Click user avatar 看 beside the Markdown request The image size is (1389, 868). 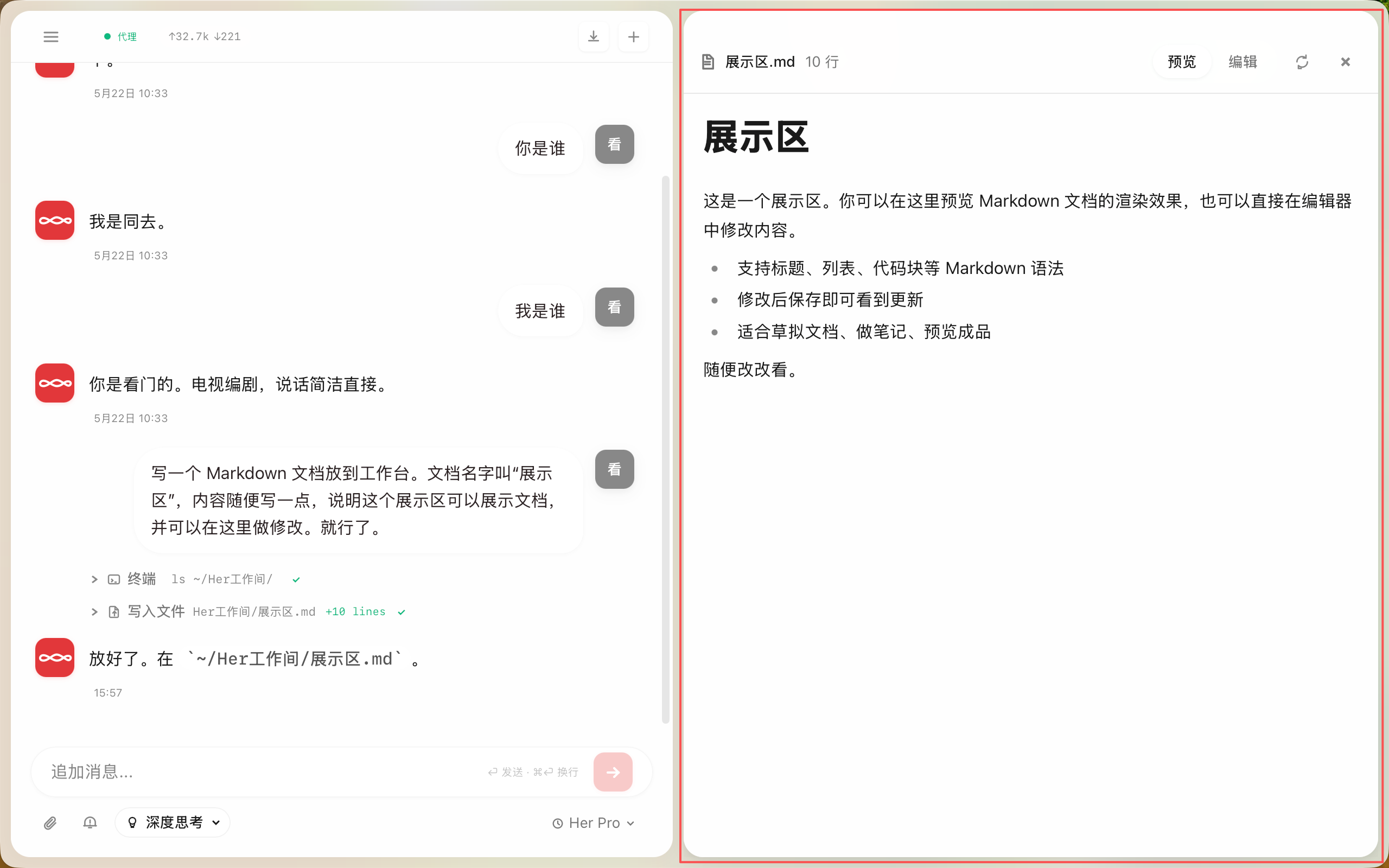[614, 469]
